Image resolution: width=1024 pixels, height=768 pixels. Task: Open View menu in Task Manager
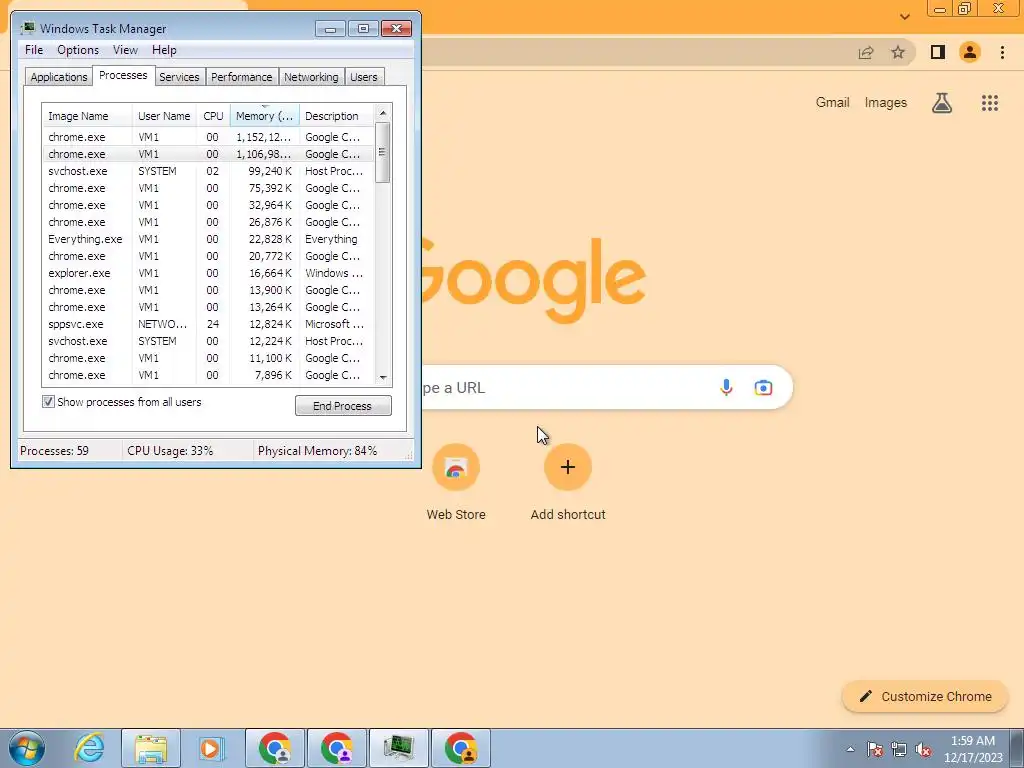(x=125, y=50)
